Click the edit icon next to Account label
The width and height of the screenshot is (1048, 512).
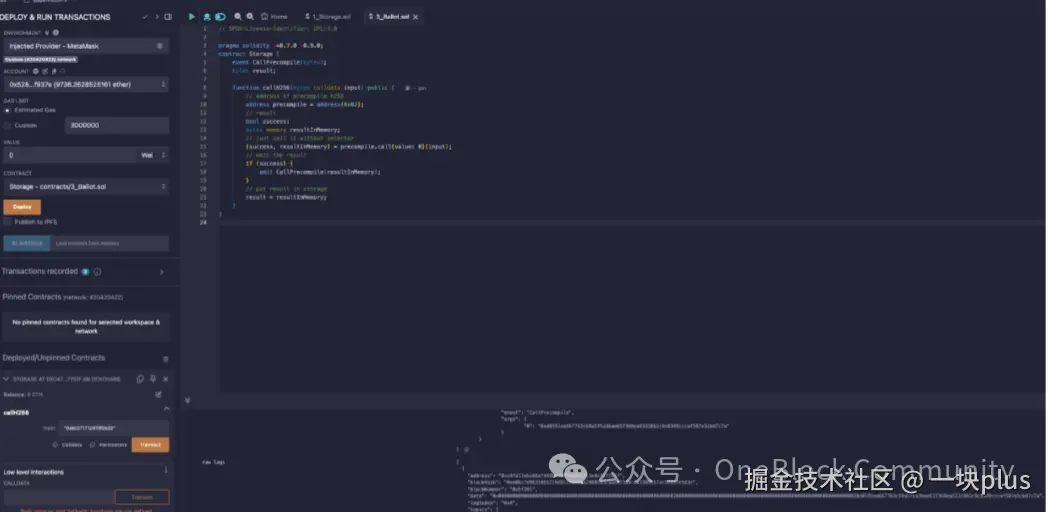[x=45, y=71]
